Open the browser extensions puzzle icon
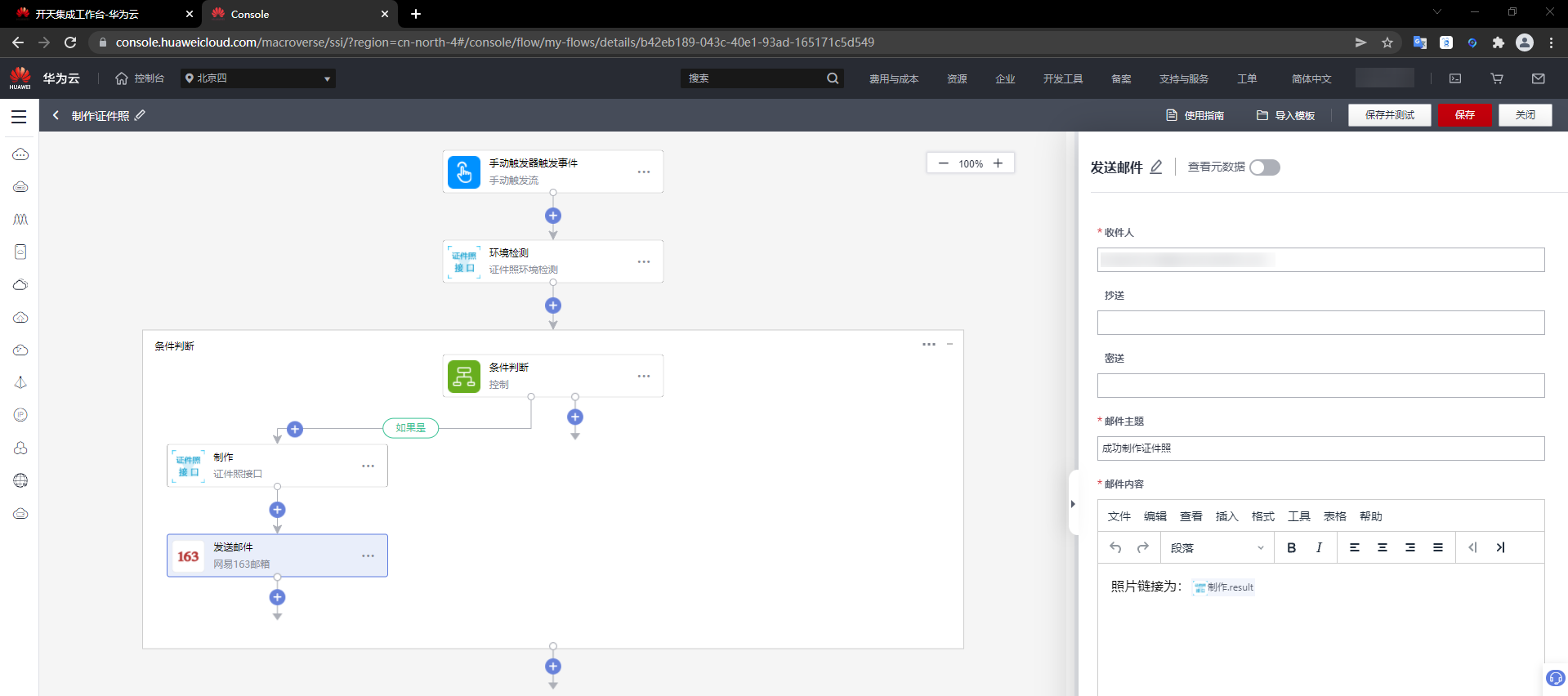This screenshot has width=1568, height=696. pyautogui.click(x=1499, y=42)
